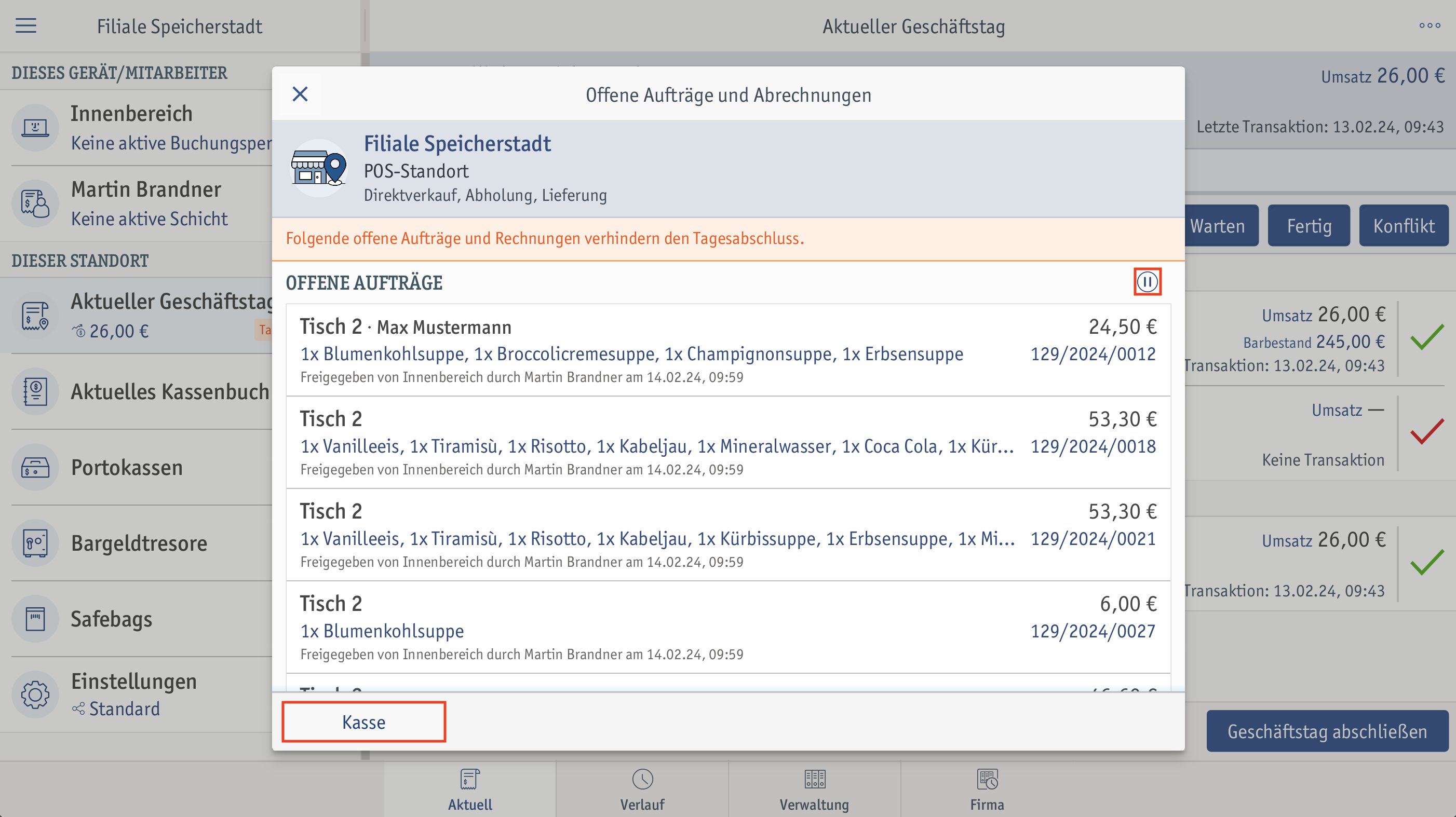Click the Verwaltung tab binders icon
Screen dimensions: 1456x817
(x=815, y=779)
